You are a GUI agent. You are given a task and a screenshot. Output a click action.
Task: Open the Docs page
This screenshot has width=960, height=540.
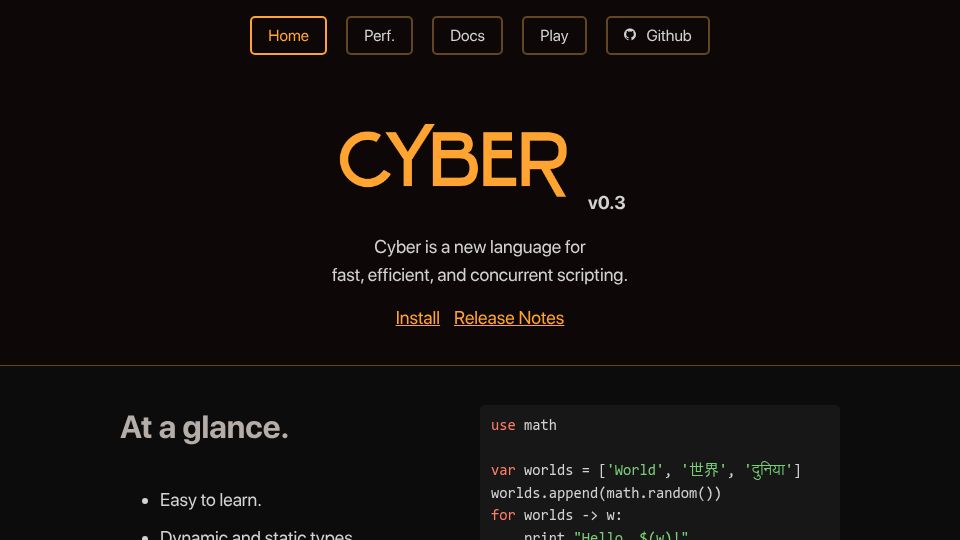[x=467, y=36]
